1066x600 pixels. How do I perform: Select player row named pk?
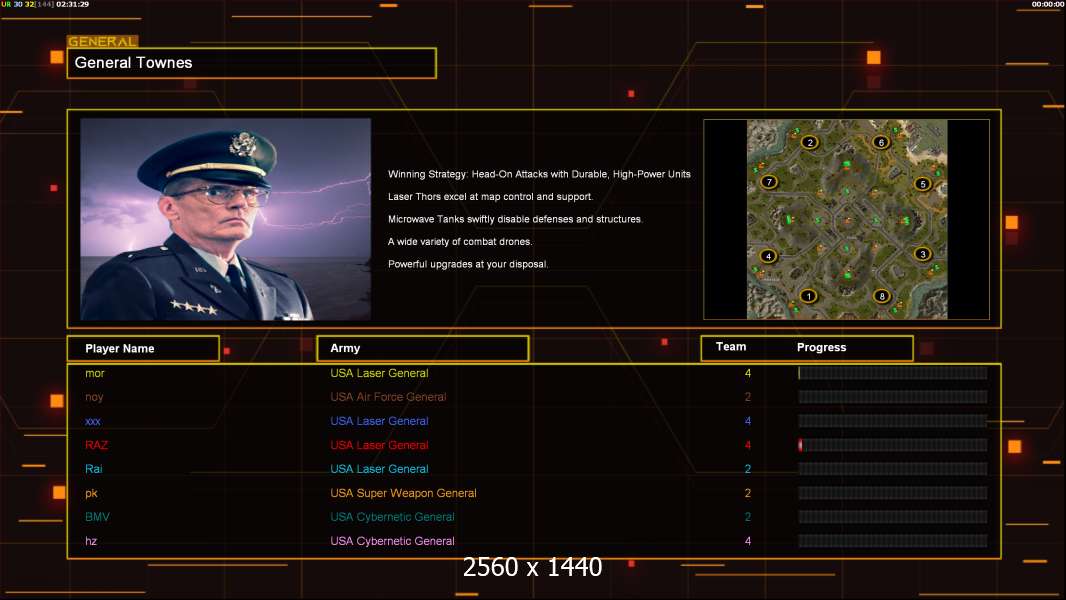coord(534,493)
